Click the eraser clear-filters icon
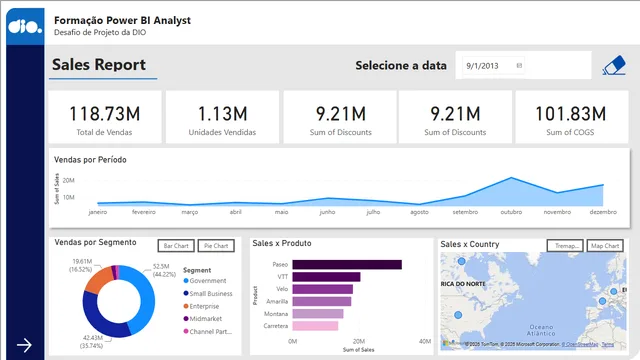Viewport: 640px width, 360px height. coord(614,65)
